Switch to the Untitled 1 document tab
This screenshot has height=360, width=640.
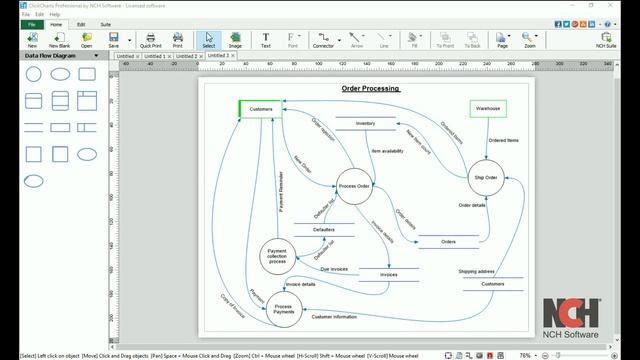click(x=155, y=56)
